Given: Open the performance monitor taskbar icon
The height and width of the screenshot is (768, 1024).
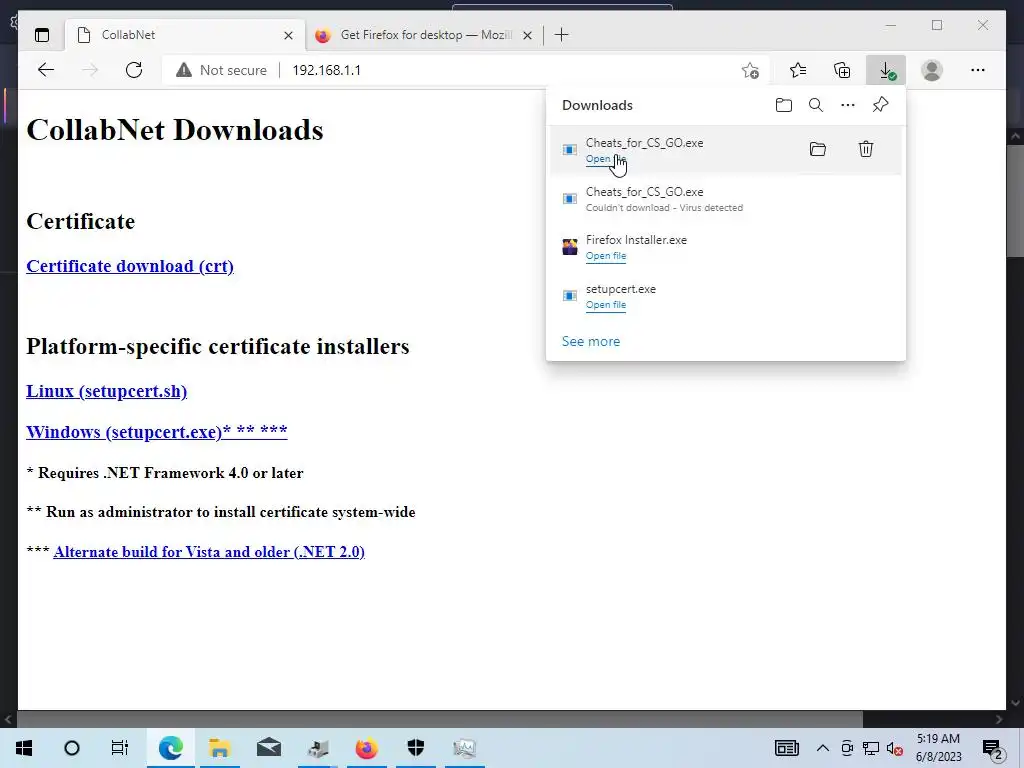Looking at the screenshot, I should [464, 748].
